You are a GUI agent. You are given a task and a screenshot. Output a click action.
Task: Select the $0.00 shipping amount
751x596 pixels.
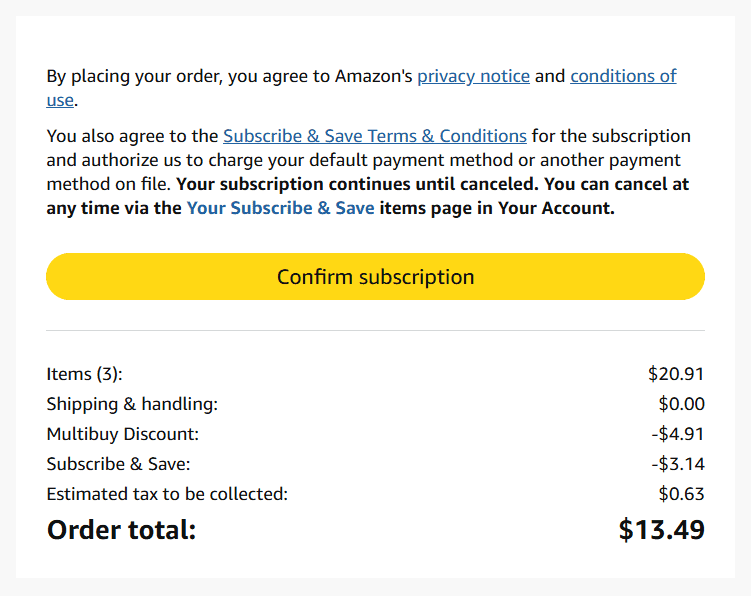click(681, 404)
